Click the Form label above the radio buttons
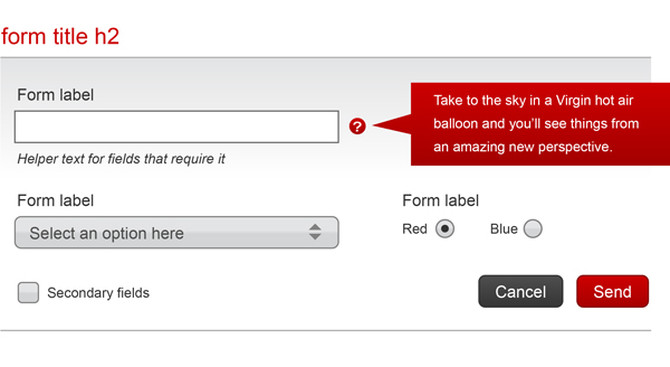 pos(440,200)
